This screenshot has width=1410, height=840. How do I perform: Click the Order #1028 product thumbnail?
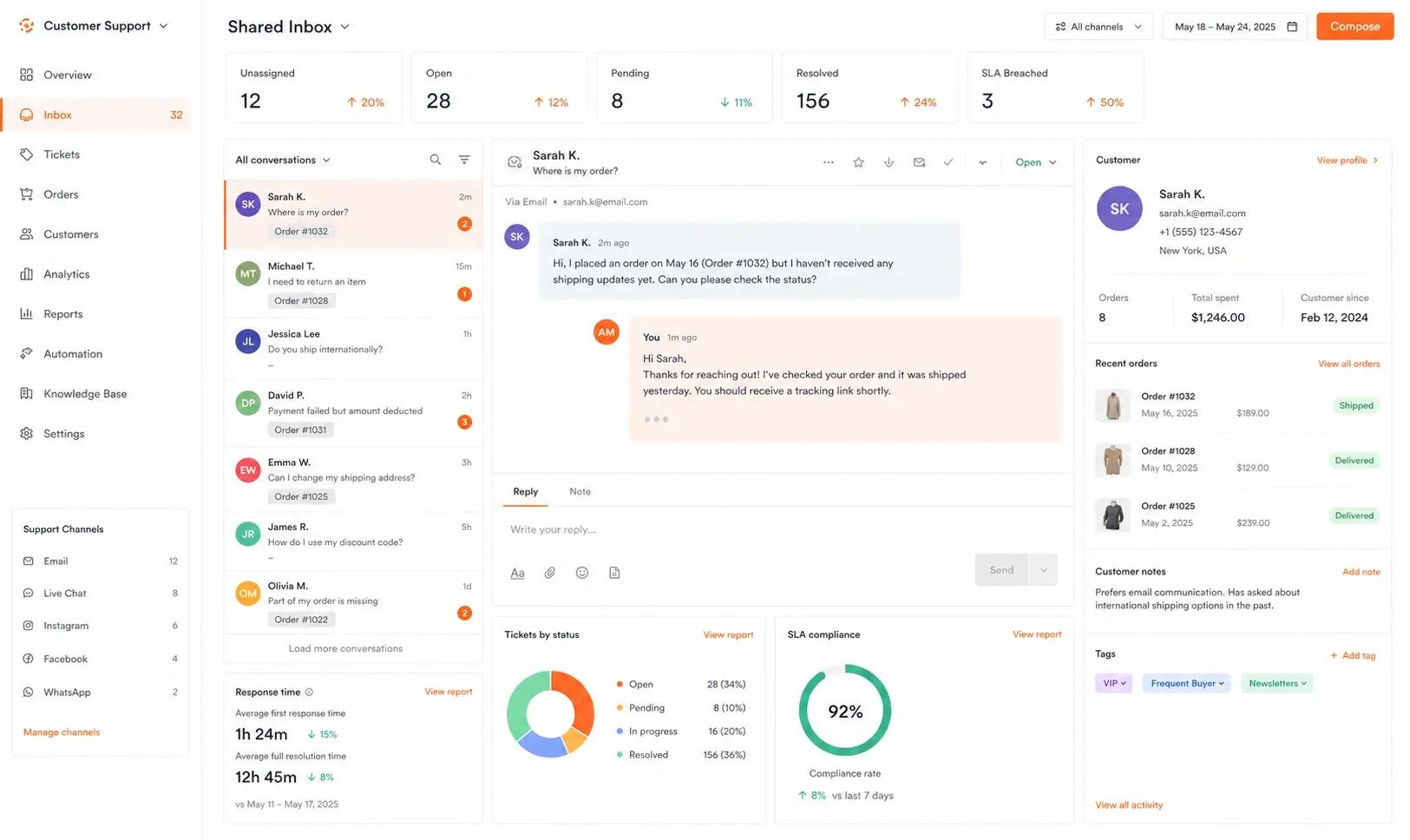(1112, 460)
